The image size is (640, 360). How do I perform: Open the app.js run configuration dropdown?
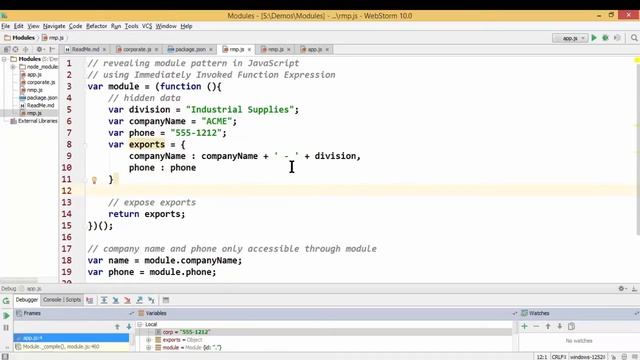[570, 38]
